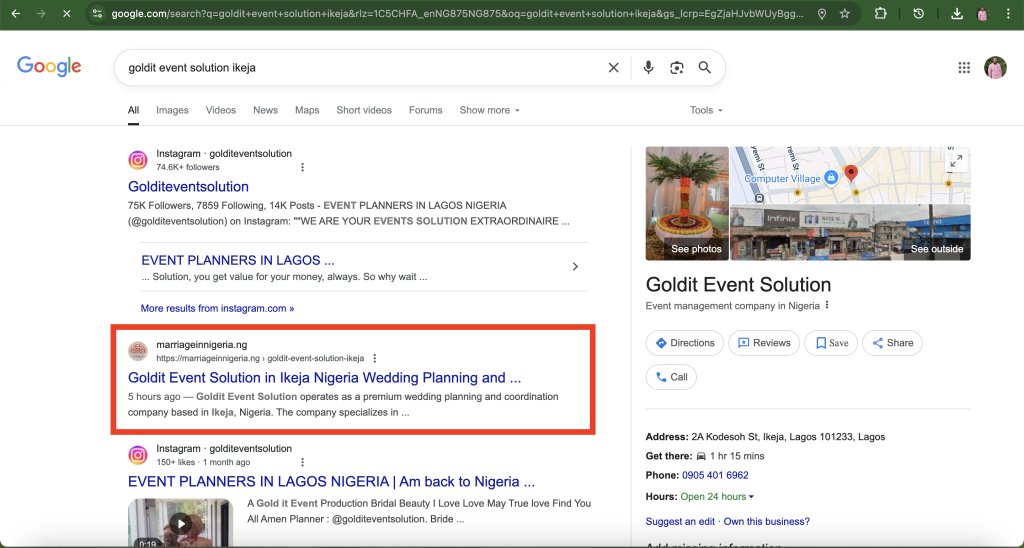This screenshot has height=548, width=1024.
Task: Click the browser address bar URL
Action: coord(457,14)
